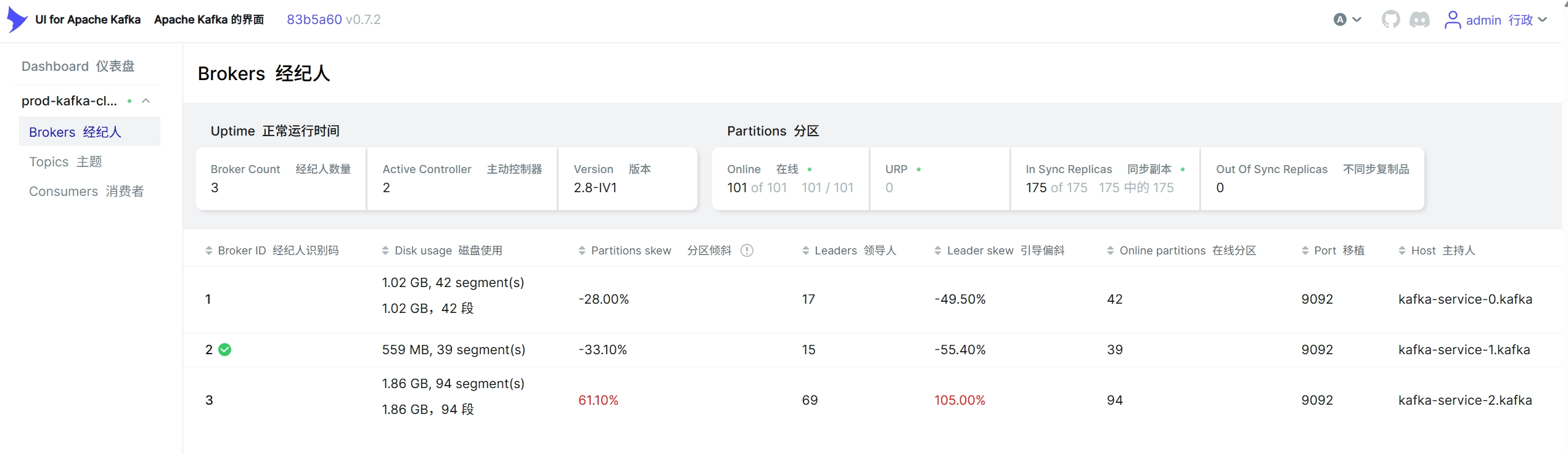
Task: Click the admin user profile icon
Action: 1453,20
